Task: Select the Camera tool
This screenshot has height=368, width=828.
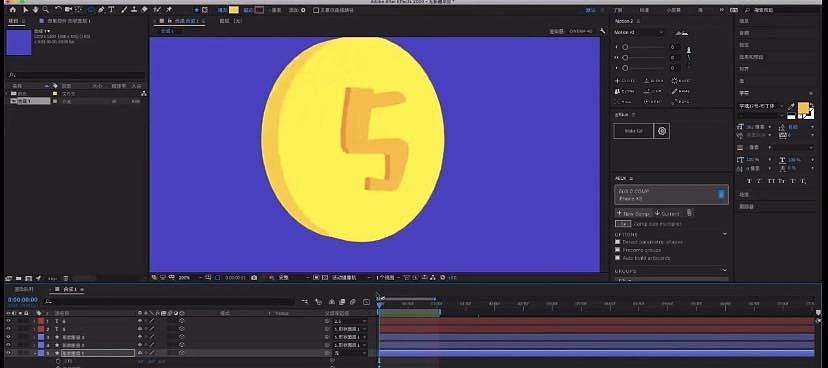Action: 68,10
